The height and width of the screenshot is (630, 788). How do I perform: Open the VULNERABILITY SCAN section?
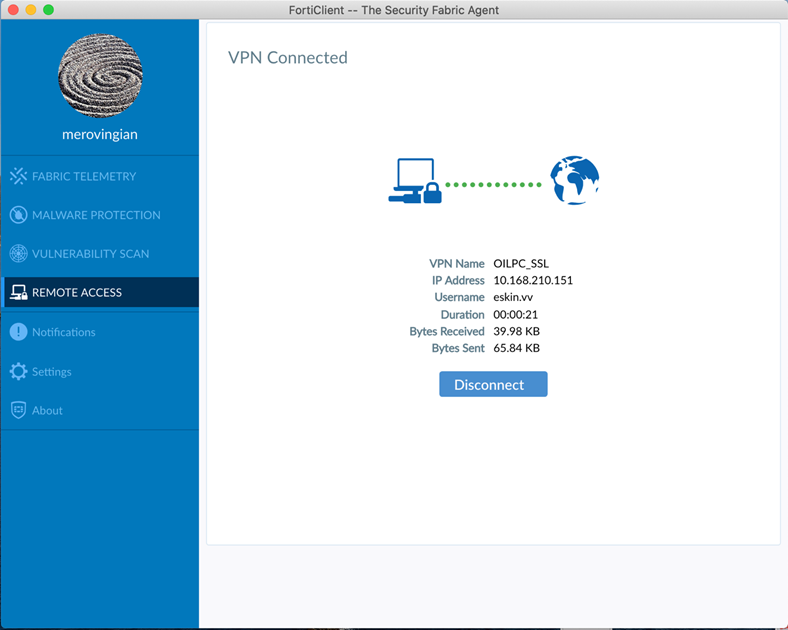coord(100,254)
